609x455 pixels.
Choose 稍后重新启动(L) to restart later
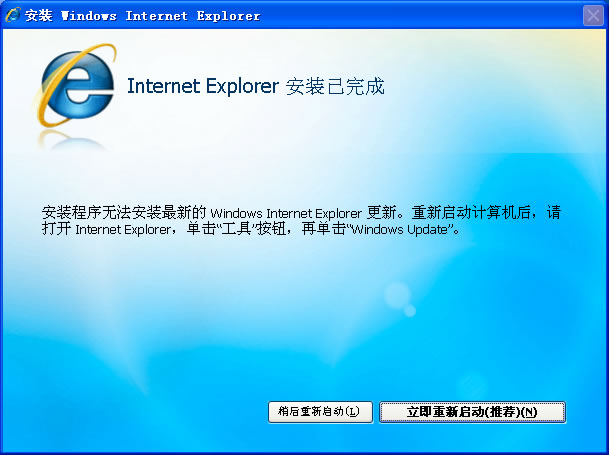coord(320,412)
